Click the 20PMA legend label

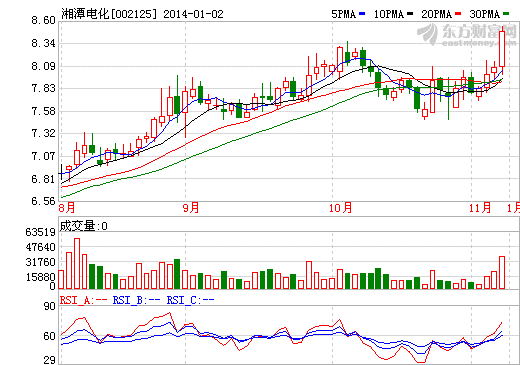point(437,14)
